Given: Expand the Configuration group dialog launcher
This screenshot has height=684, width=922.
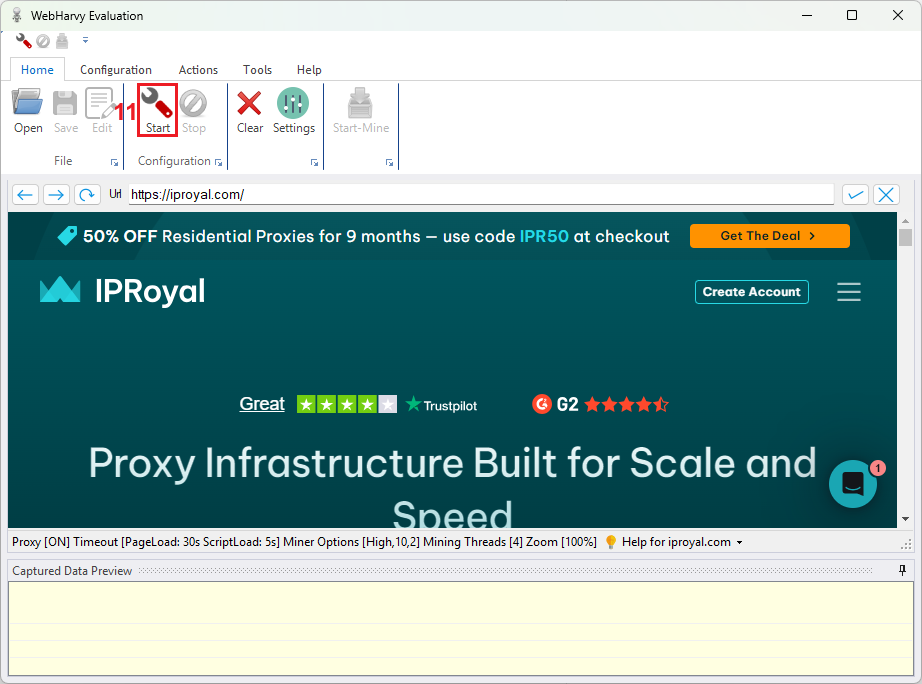Looking at the screenshot, I should 219,162.
